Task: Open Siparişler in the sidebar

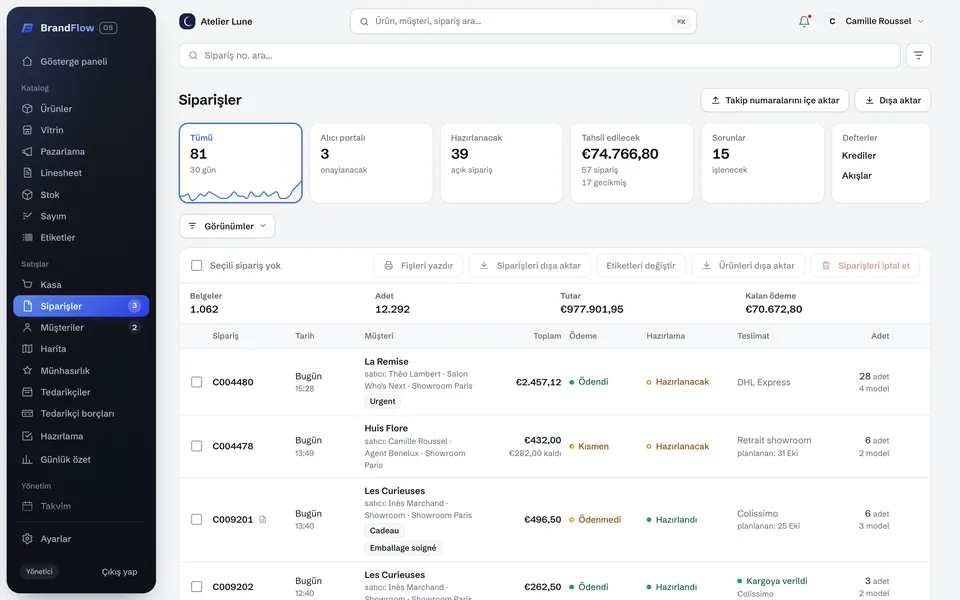Action: click(81, 306)
